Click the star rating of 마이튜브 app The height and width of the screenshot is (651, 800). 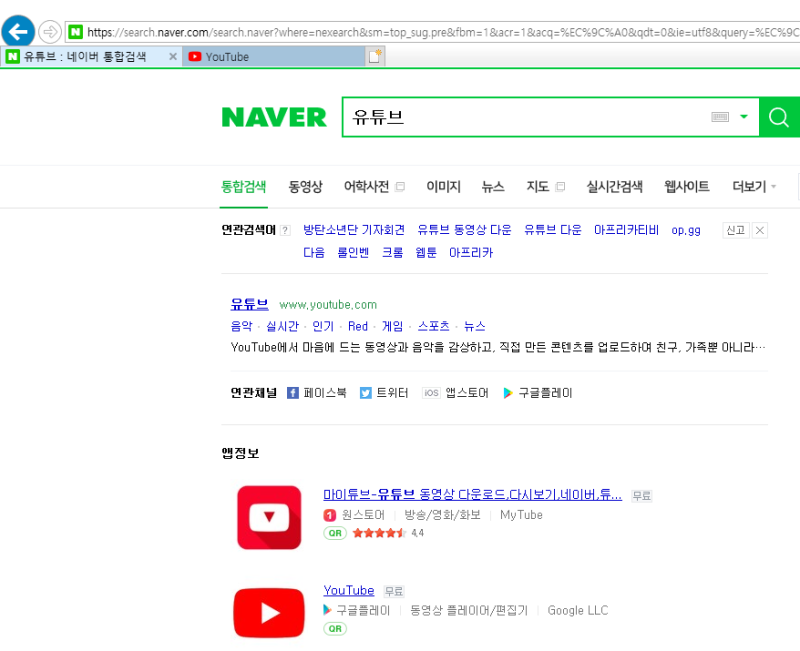379,533
